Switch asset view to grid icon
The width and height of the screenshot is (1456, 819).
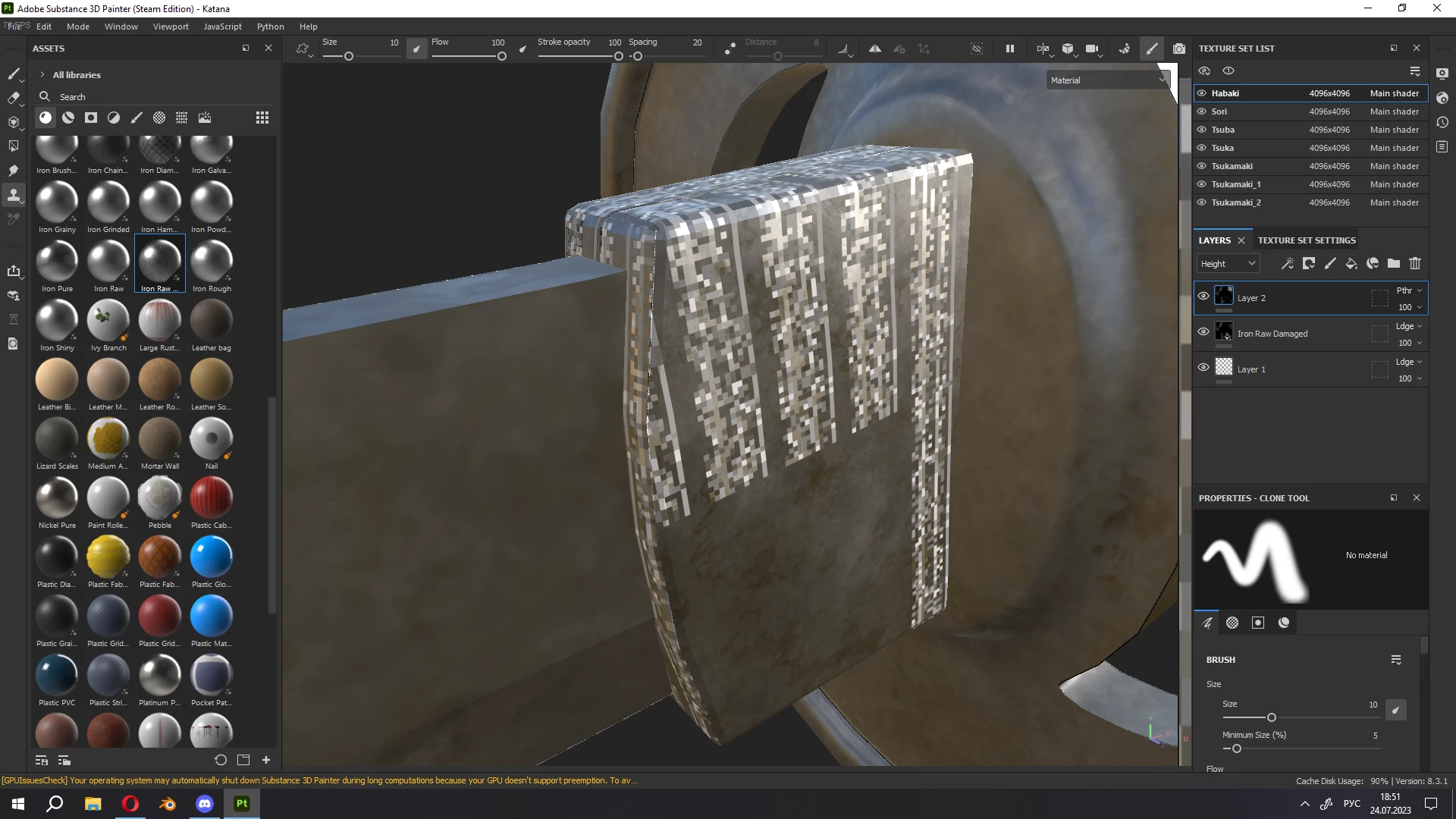coord(262,118)
